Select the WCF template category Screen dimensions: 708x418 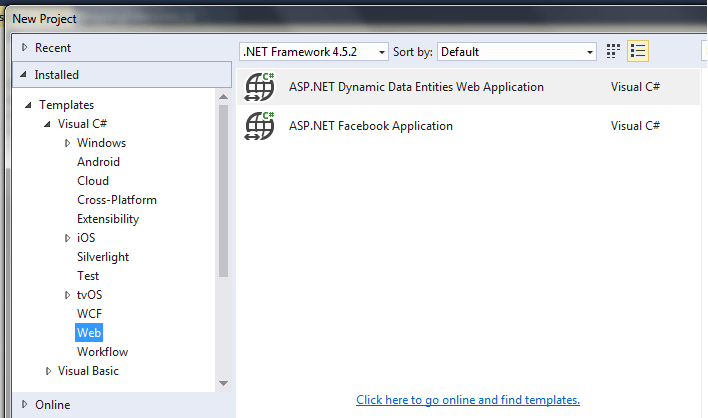[89, 314]
